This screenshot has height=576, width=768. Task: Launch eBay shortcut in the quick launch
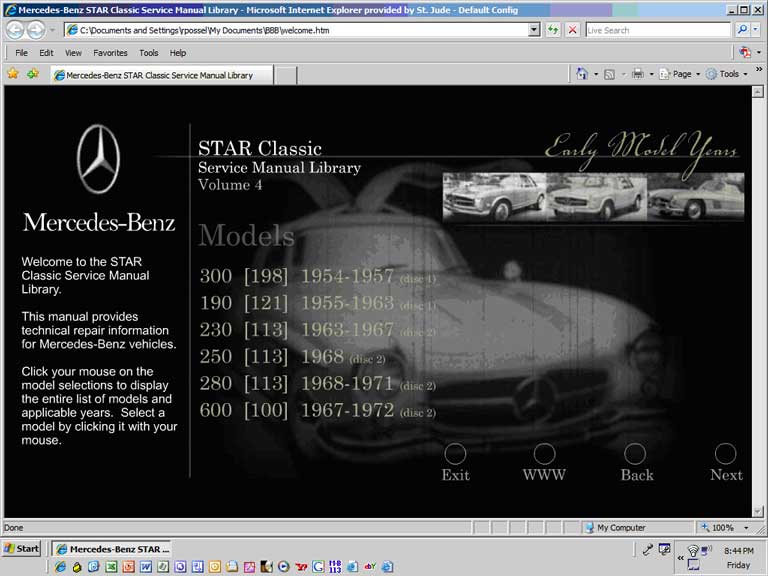tap(370, 567)
